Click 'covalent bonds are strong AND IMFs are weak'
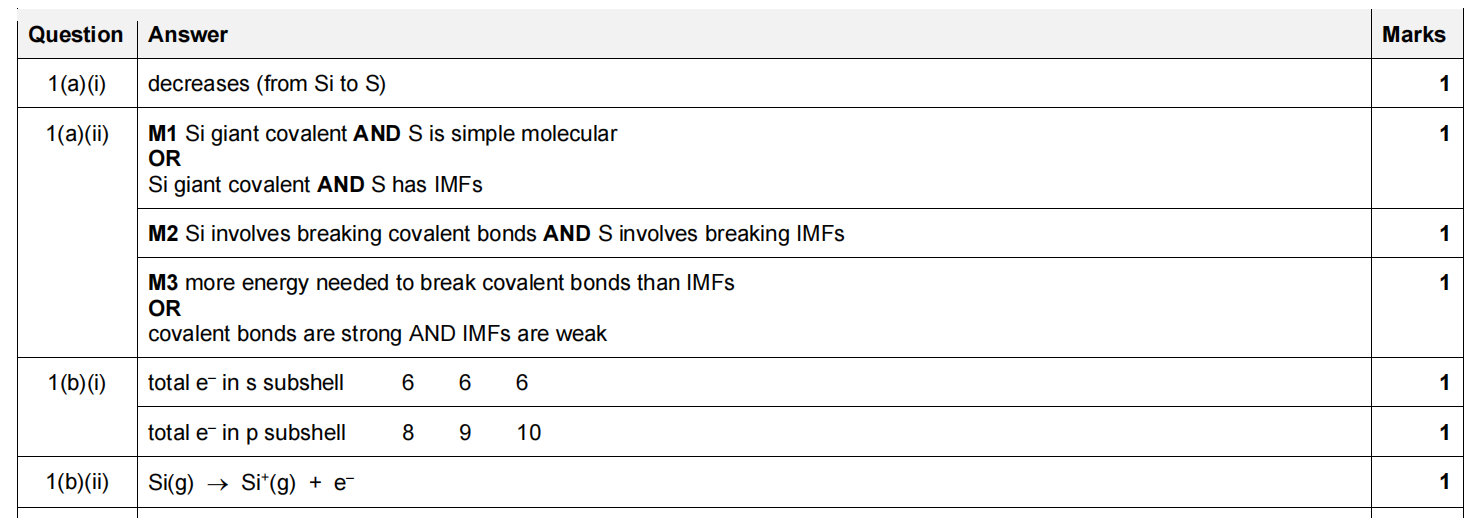 pyautogui.click(x=377, y=334)
